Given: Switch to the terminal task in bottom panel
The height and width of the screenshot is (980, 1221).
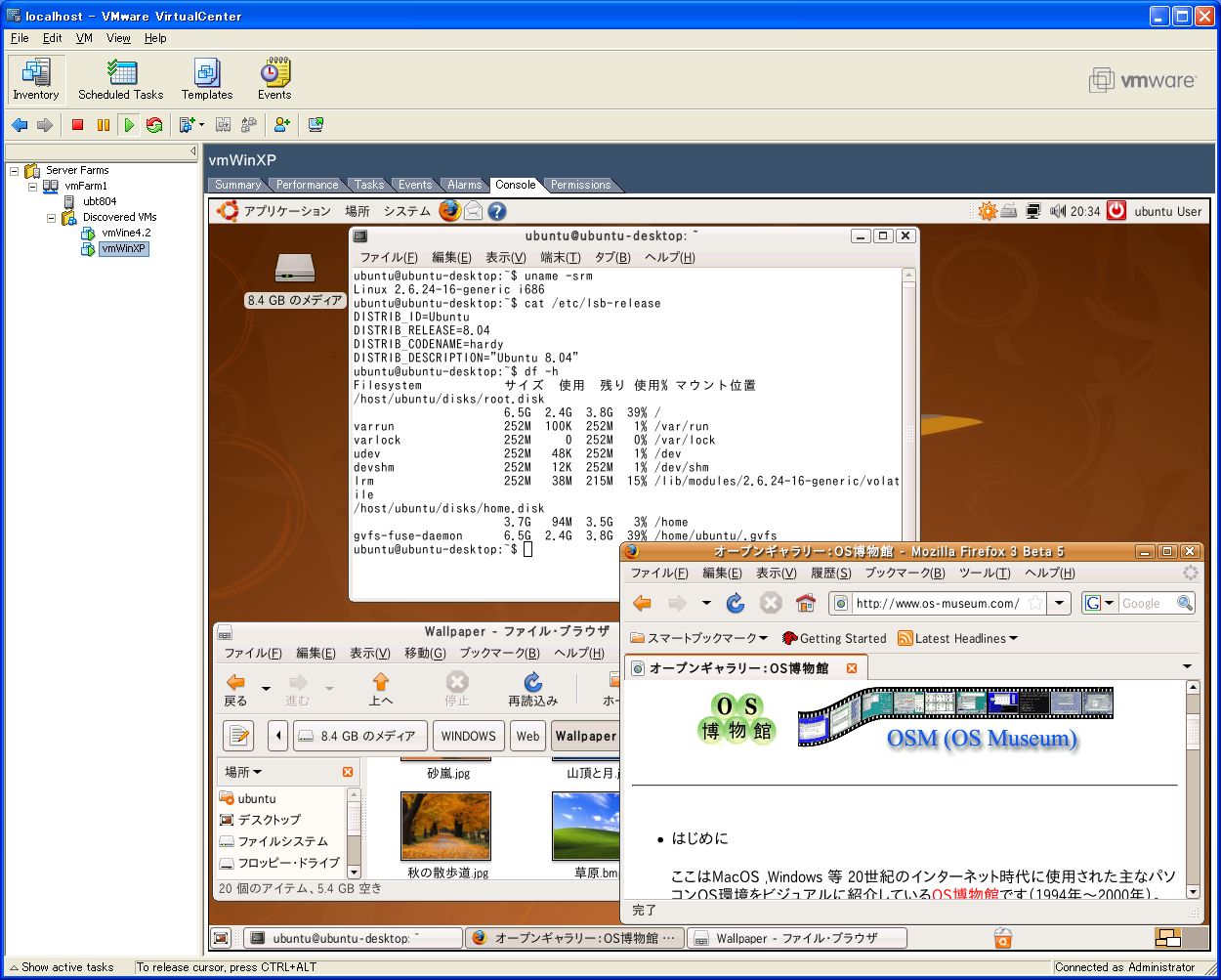Looking at the screenshot, I should (354, 938).
